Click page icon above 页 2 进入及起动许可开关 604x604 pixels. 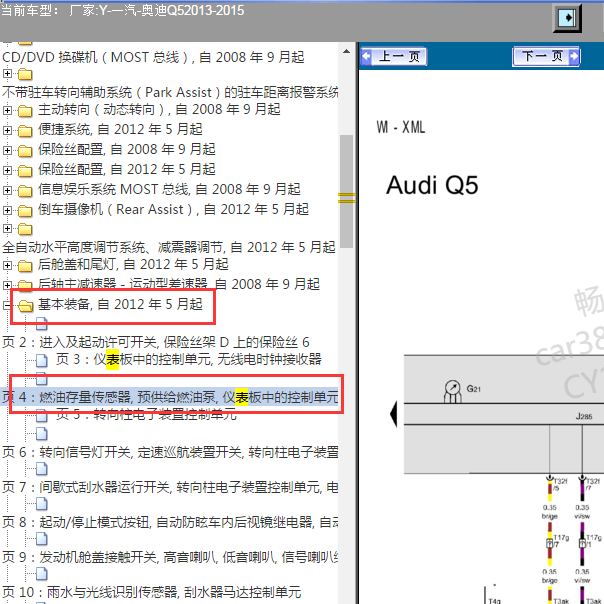(x=42, y=324)
